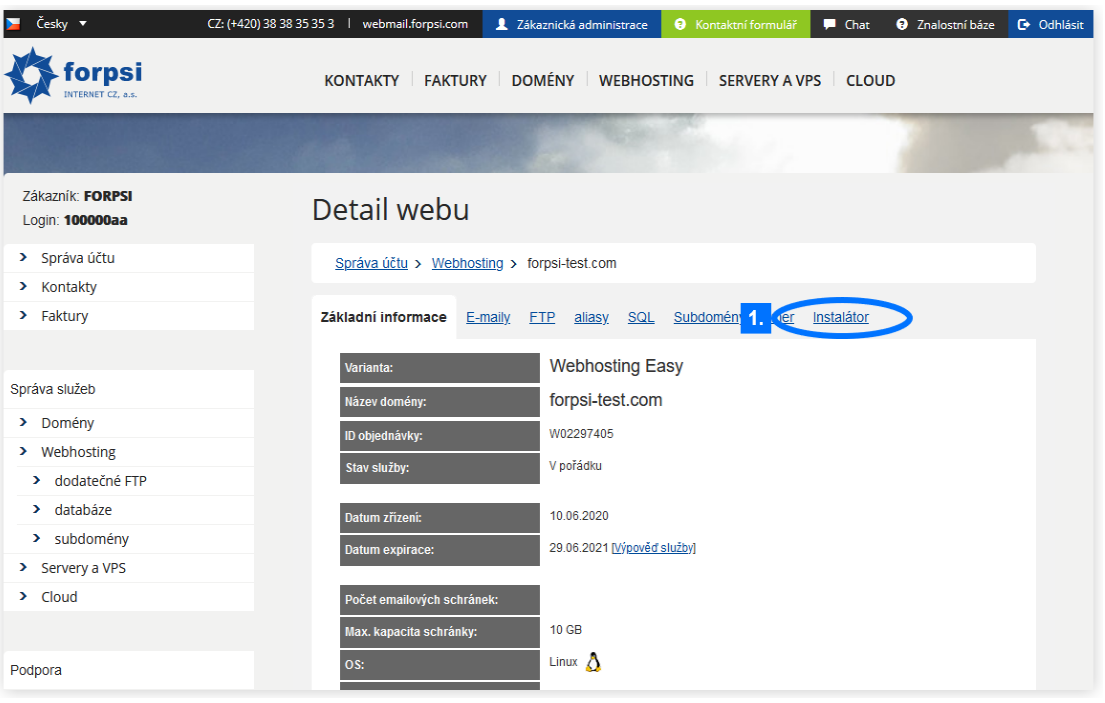1105x703 pixels.
Task: Click order ID W02297405
Action: click(x=581, y=434)
